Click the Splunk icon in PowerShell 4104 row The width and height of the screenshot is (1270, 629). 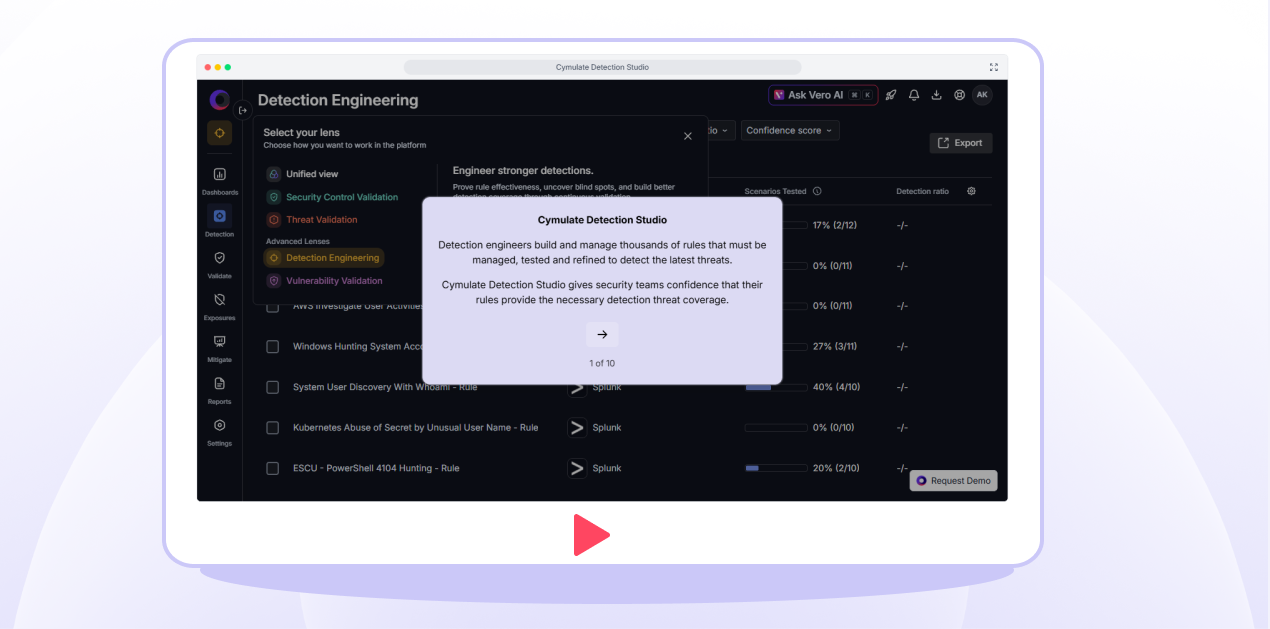(x=577, y=468)
